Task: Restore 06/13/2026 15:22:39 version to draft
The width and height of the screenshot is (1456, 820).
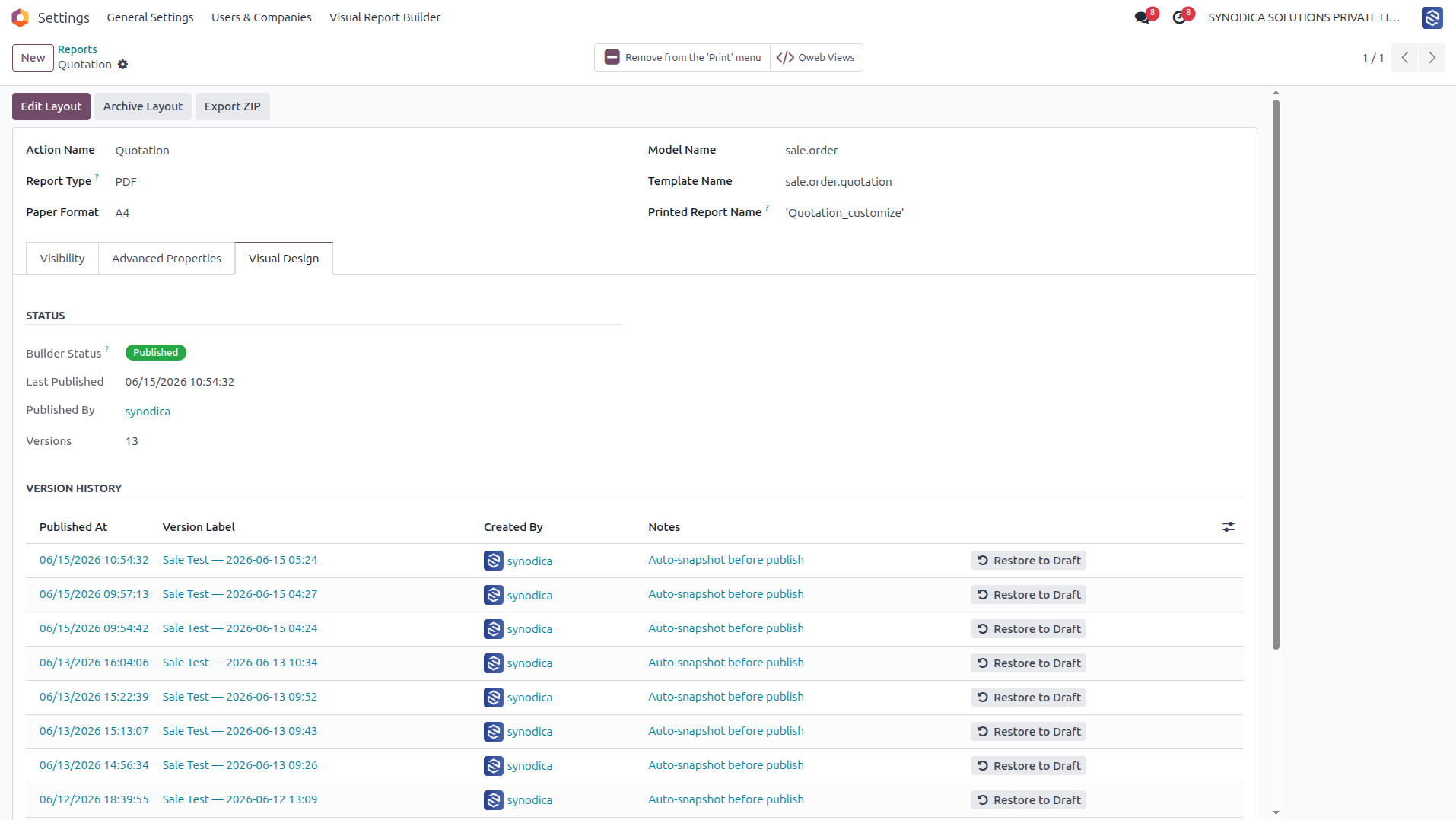Action: point(1028,698)
